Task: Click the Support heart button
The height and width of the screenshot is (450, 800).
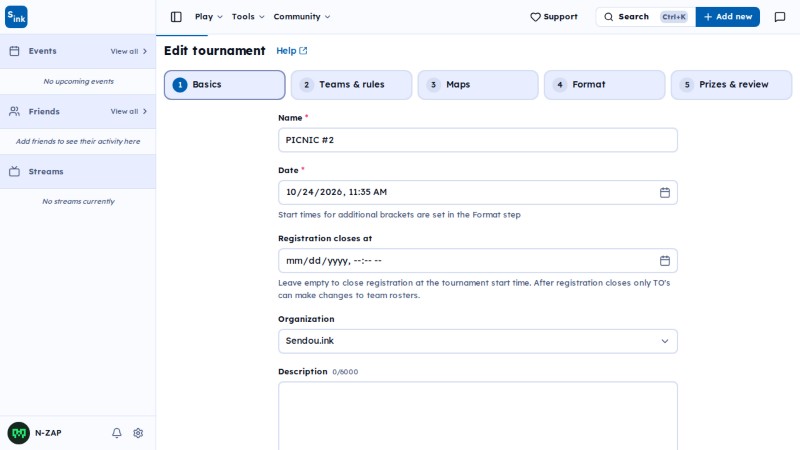Action: [554, 17]
